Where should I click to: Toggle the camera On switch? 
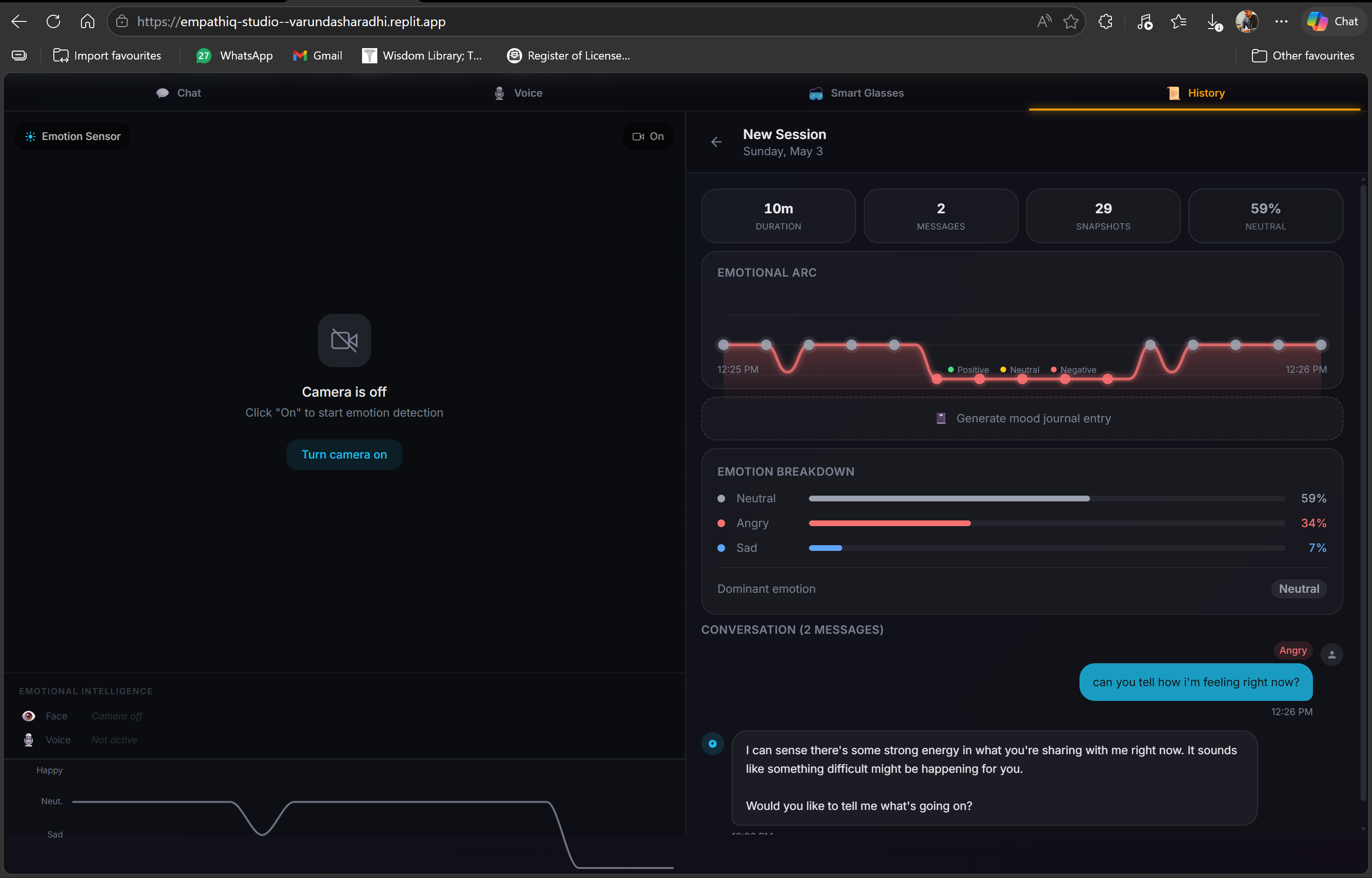tap(648, 136)
